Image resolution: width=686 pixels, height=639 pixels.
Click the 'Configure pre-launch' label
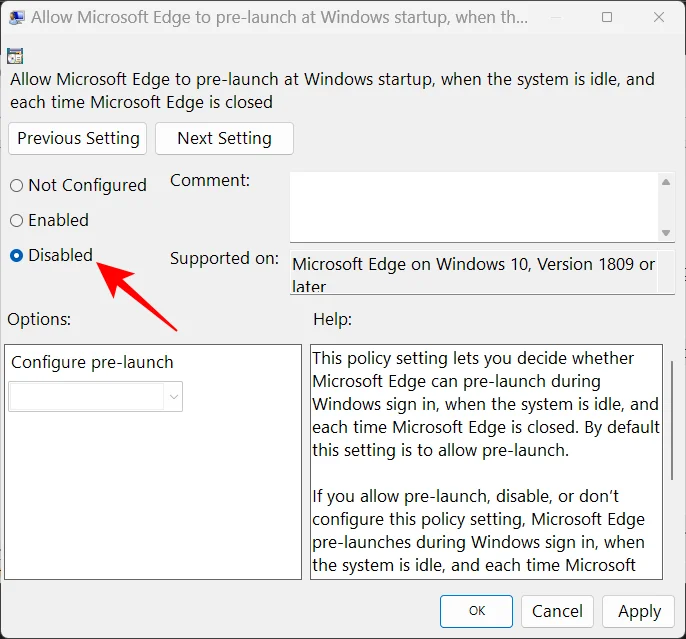point(92,363)
